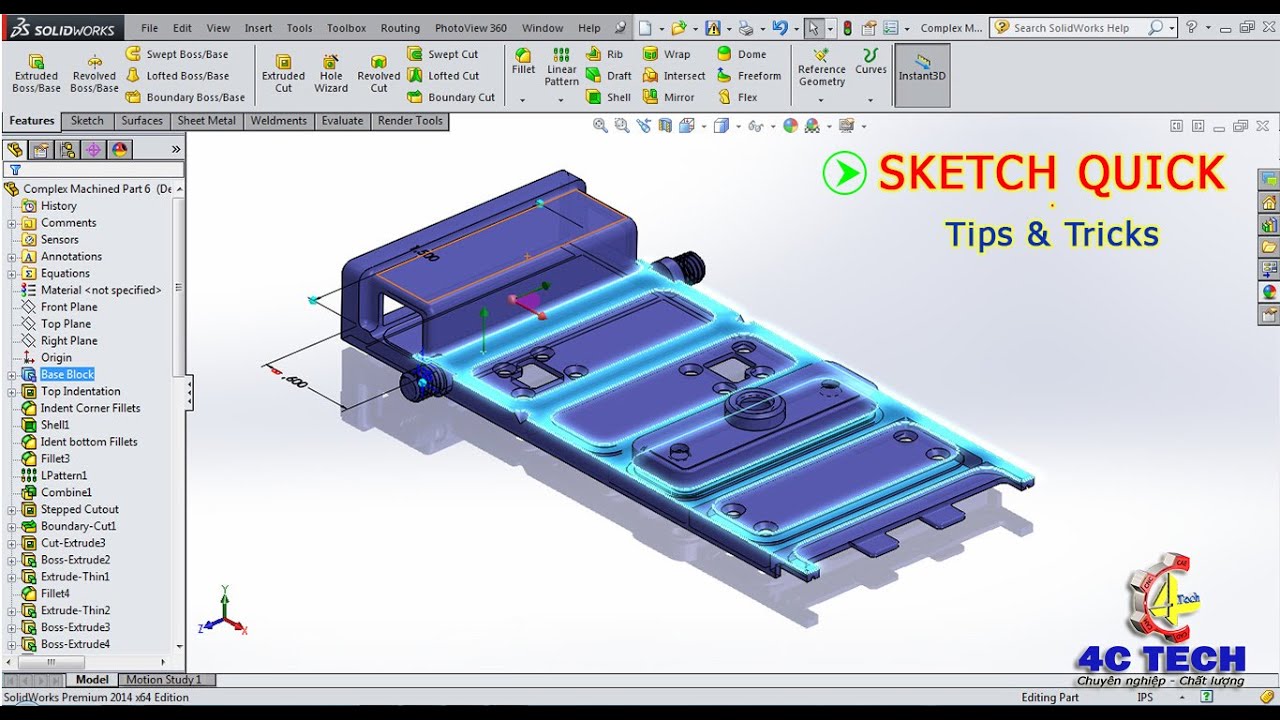Image resolution: width=1280 pixels, height=720 pixels.
Task: Expand the Annotations folder node
Action: tap(12, 257)
